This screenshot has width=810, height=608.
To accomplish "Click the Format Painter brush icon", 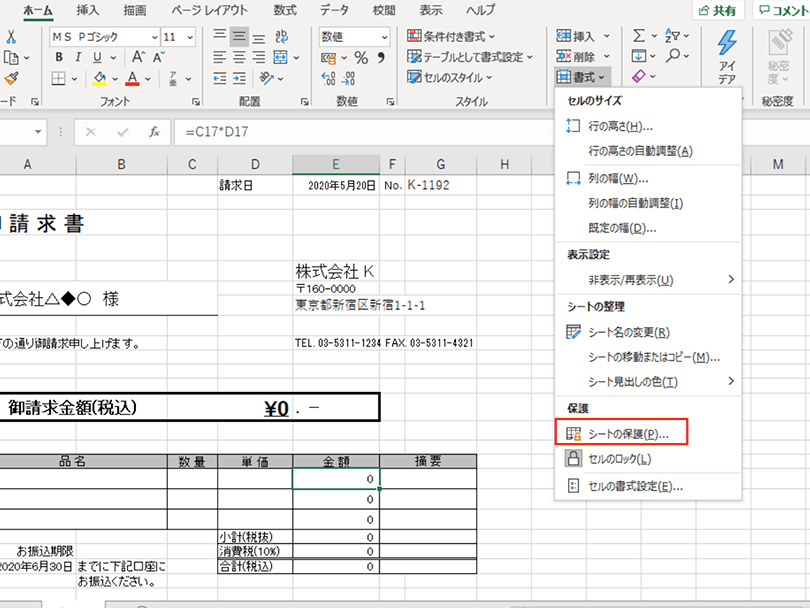I will point(11,79).
